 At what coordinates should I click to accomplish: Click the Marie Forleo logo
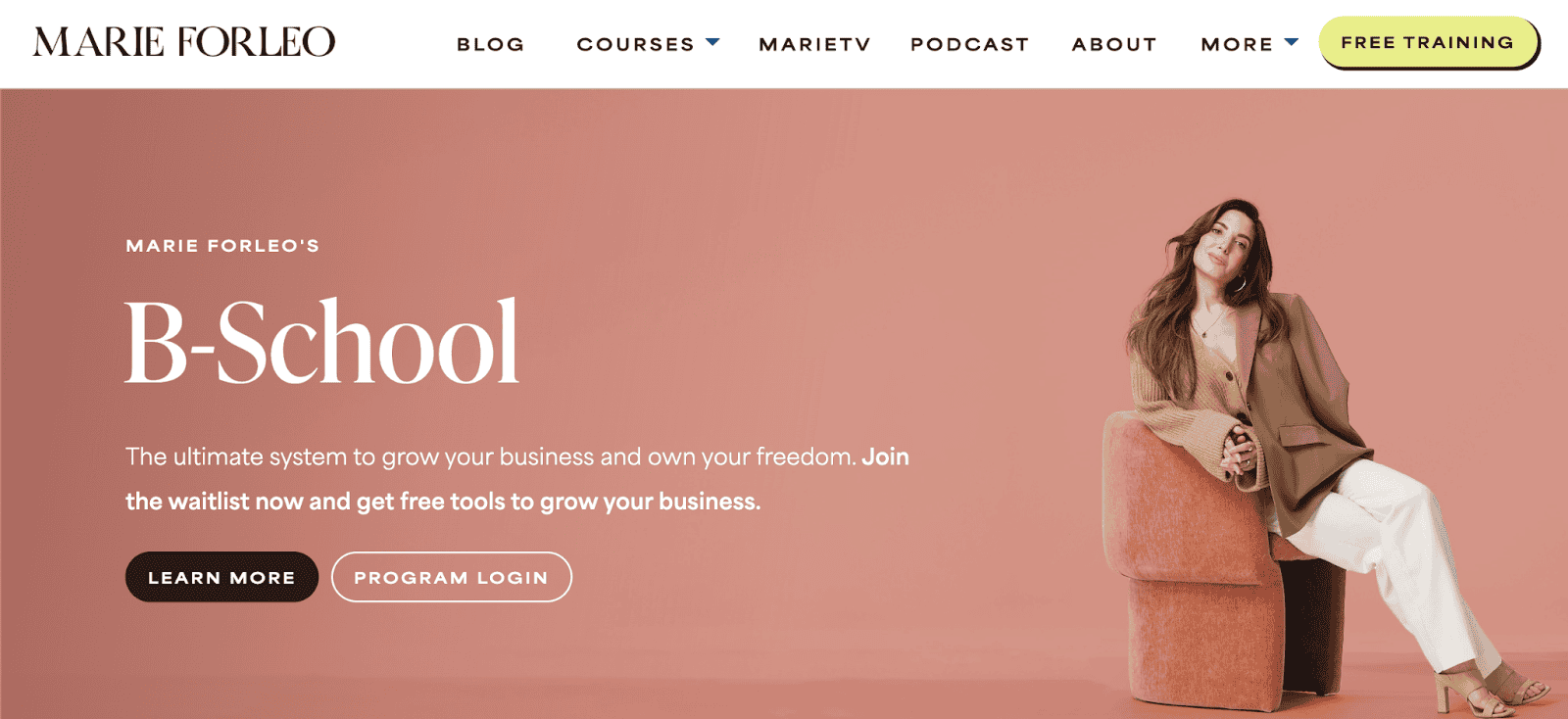184,42
